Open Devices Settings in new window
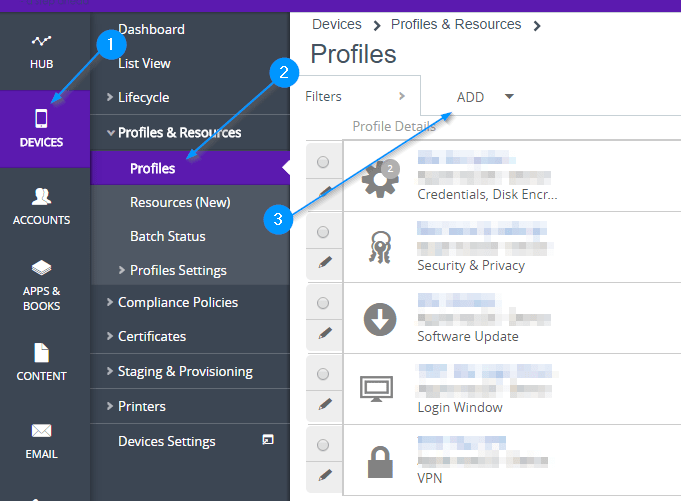This screenshot has height=501, width=681. coord(267,440)
